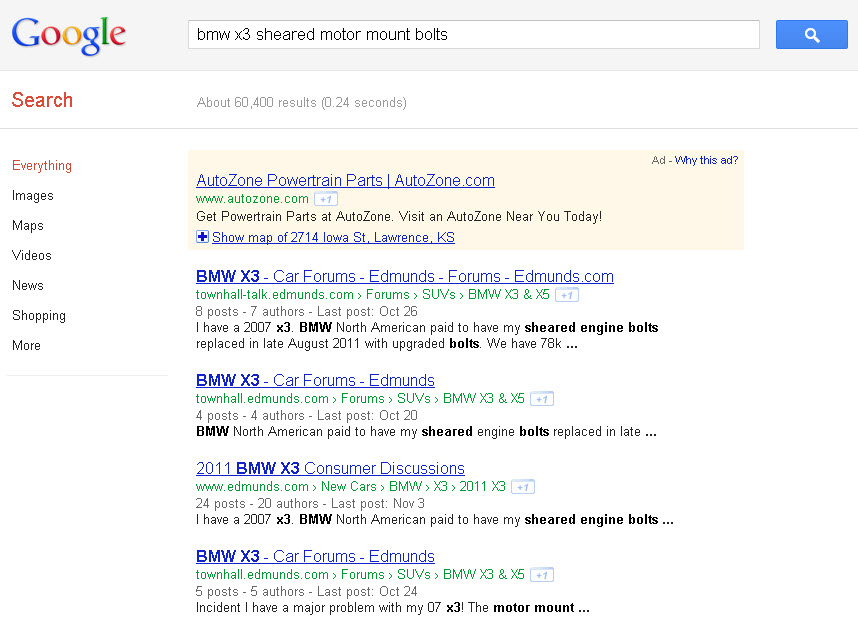Expand More search filters
This screenshot has height=620, width=858.
26,345
